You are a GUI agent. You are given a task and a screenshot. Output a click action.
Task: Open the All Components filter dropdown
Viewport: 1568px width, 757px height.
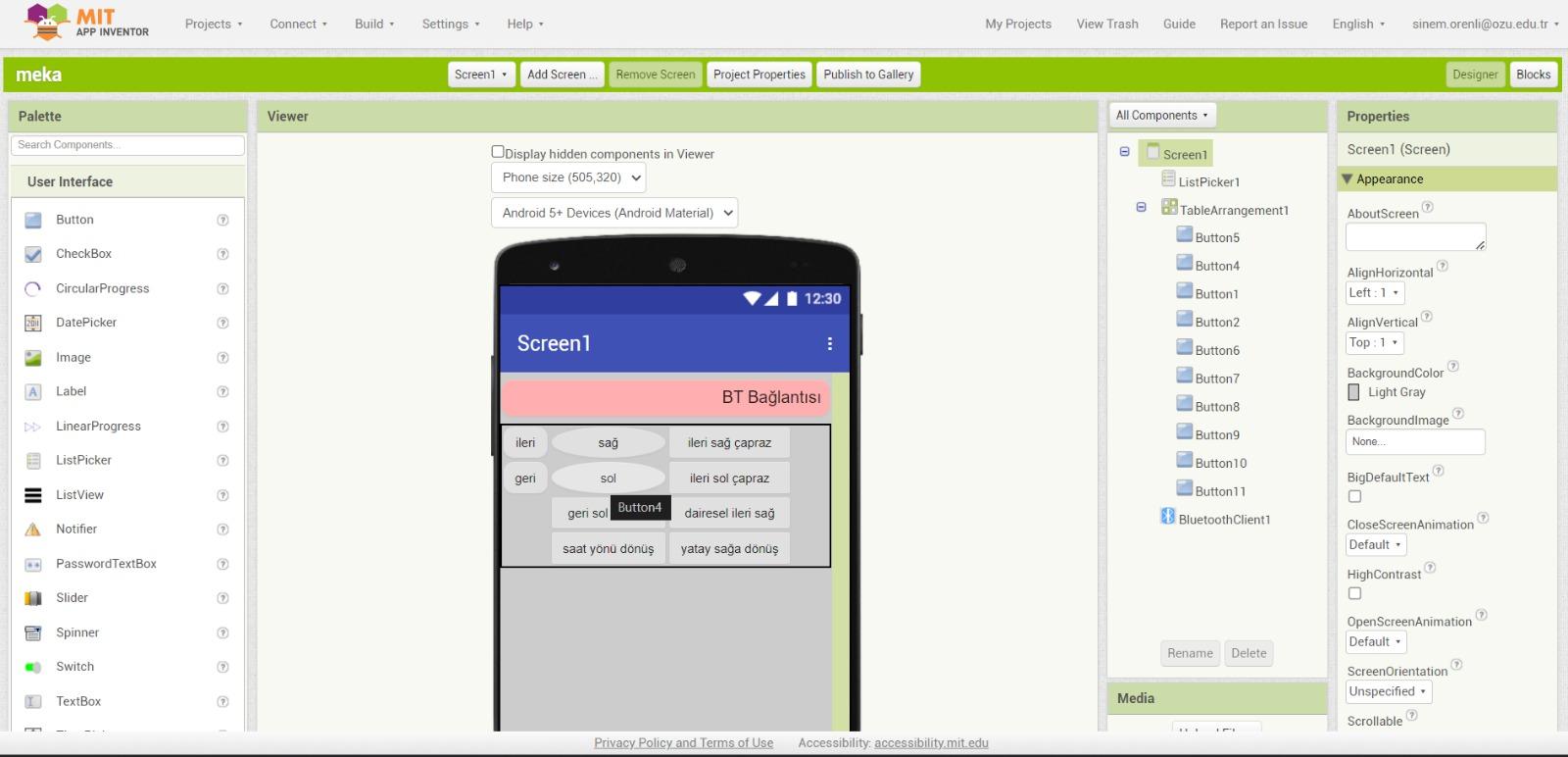click(x=1162, y=115)
